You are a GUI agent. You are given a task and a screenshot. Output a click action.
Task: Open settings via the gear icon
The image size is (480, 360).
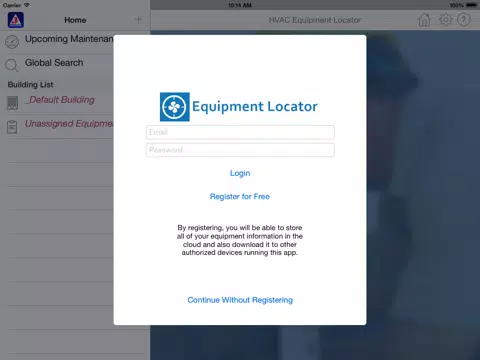(446, 19)
